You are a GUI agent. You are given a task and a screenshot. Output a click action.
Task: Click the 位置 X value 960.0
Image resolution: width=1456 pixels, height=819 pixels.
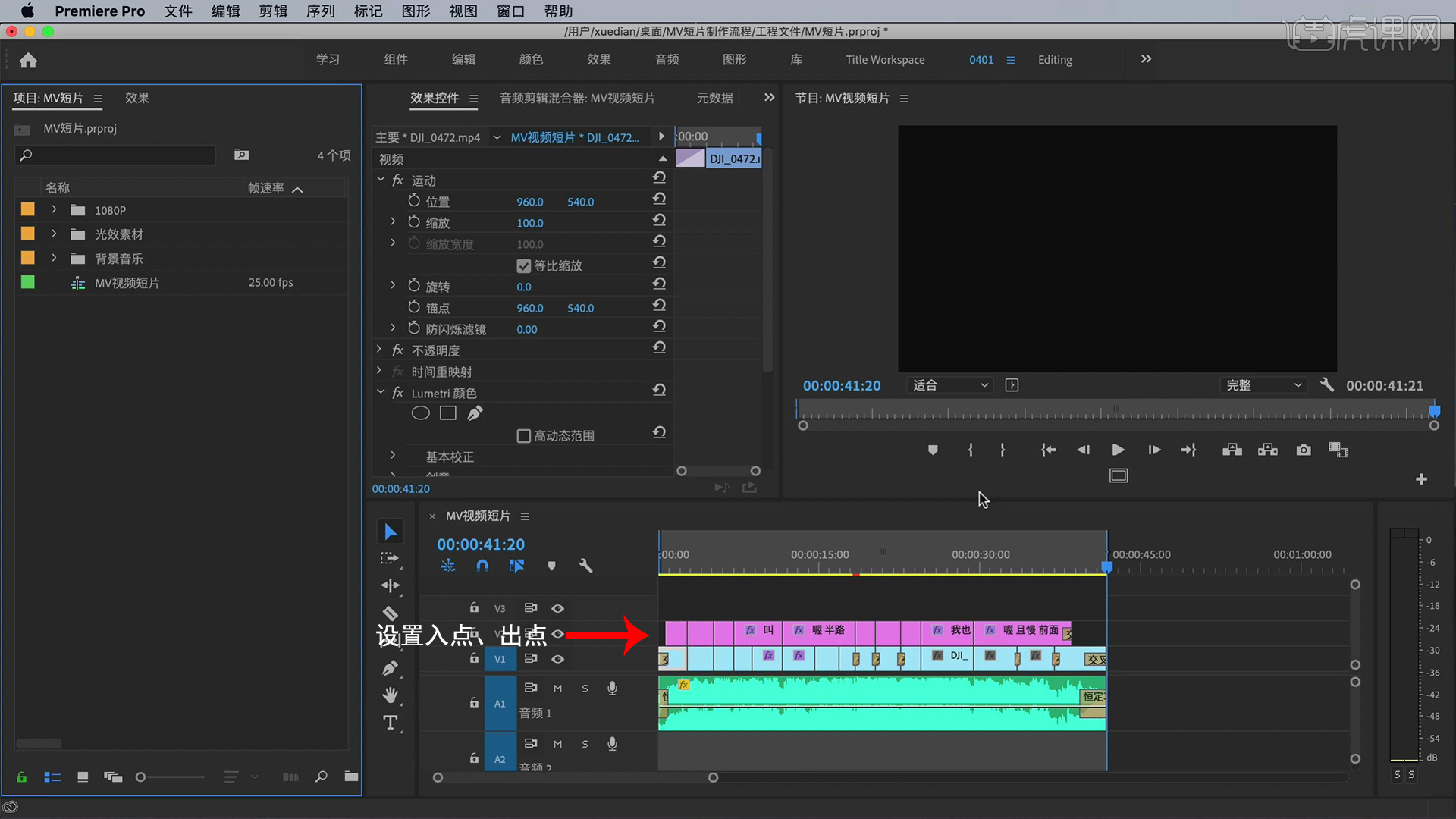(x=529, y=202)
